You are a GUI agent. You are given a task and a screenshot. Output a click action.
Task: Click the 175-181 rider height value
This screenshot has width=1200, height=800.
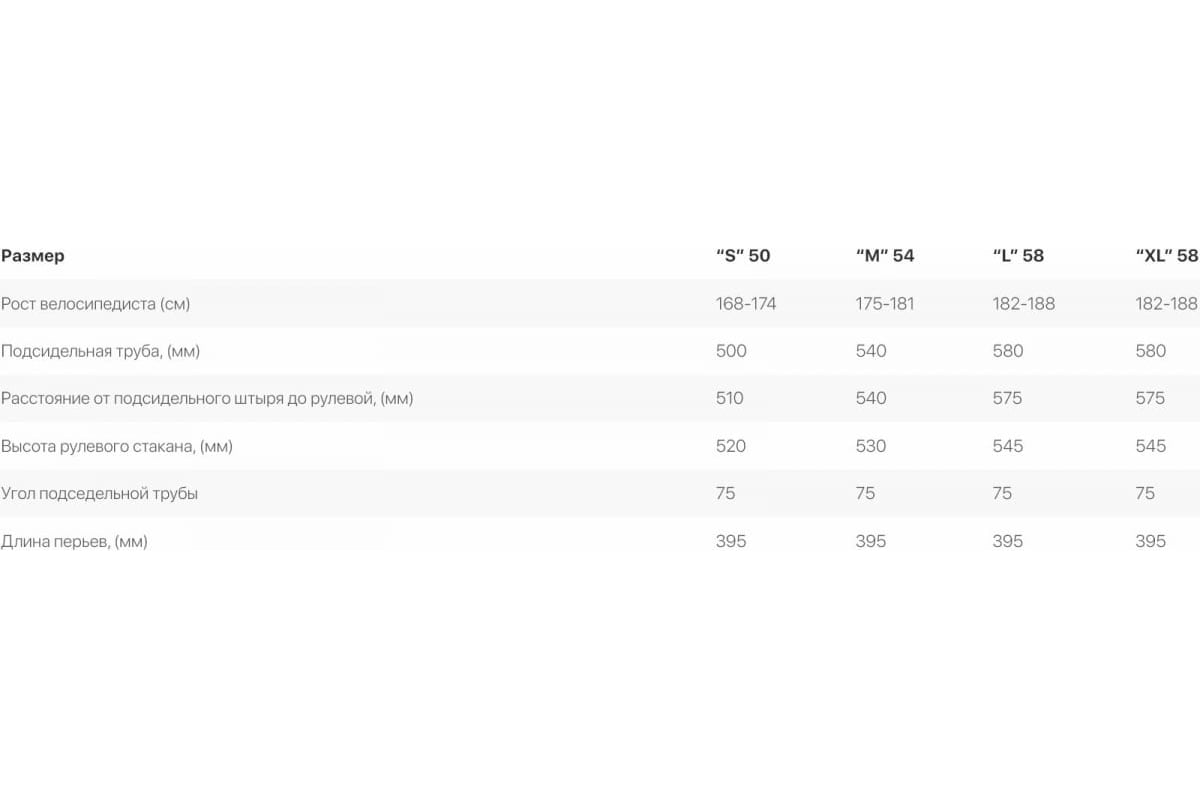[885, 304]
